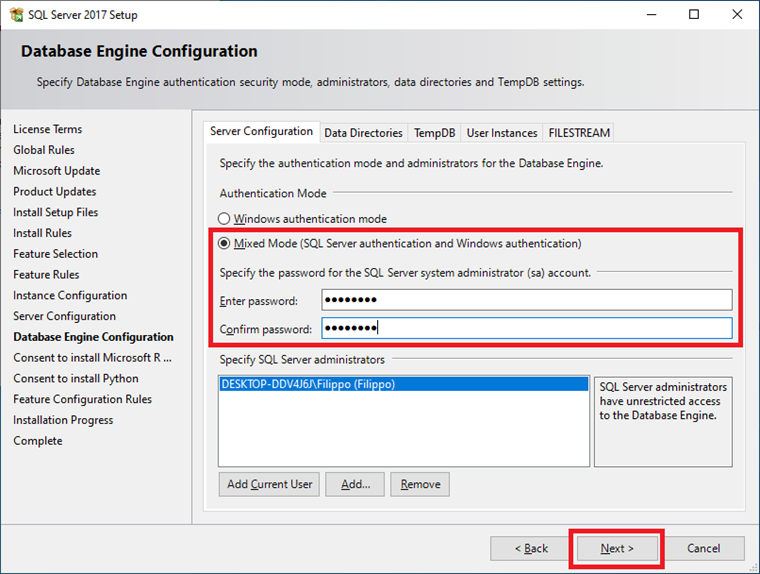760x574 pixels.
Task: Click the Add Current User button
Action: pos(269,484)
